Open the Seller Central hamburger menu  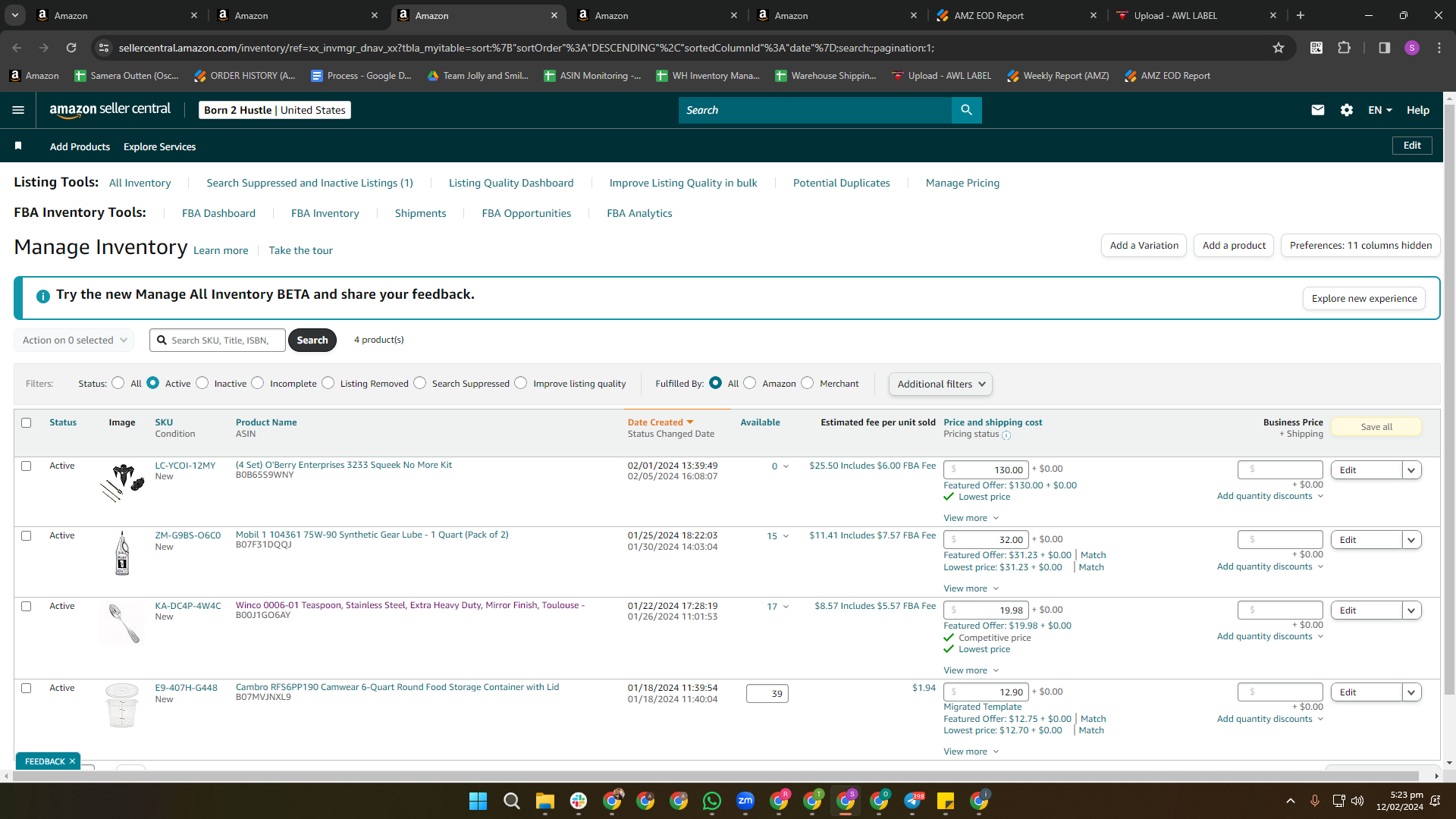[18, 110]
